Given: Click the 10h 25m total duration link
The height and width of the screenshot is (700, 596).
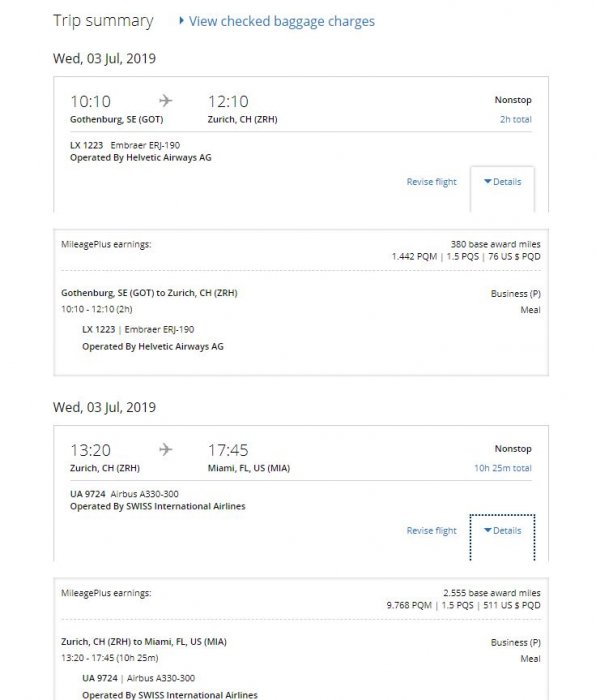Looking at the screenshot, I should pyautogui.click(x=503, y=468).
